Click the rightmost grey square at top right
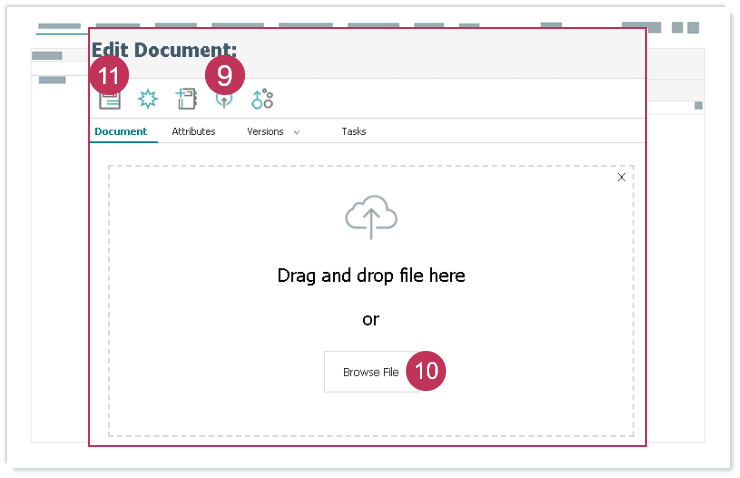The width and height of the screenshot is (740, 478). click(x=692, y=27)
